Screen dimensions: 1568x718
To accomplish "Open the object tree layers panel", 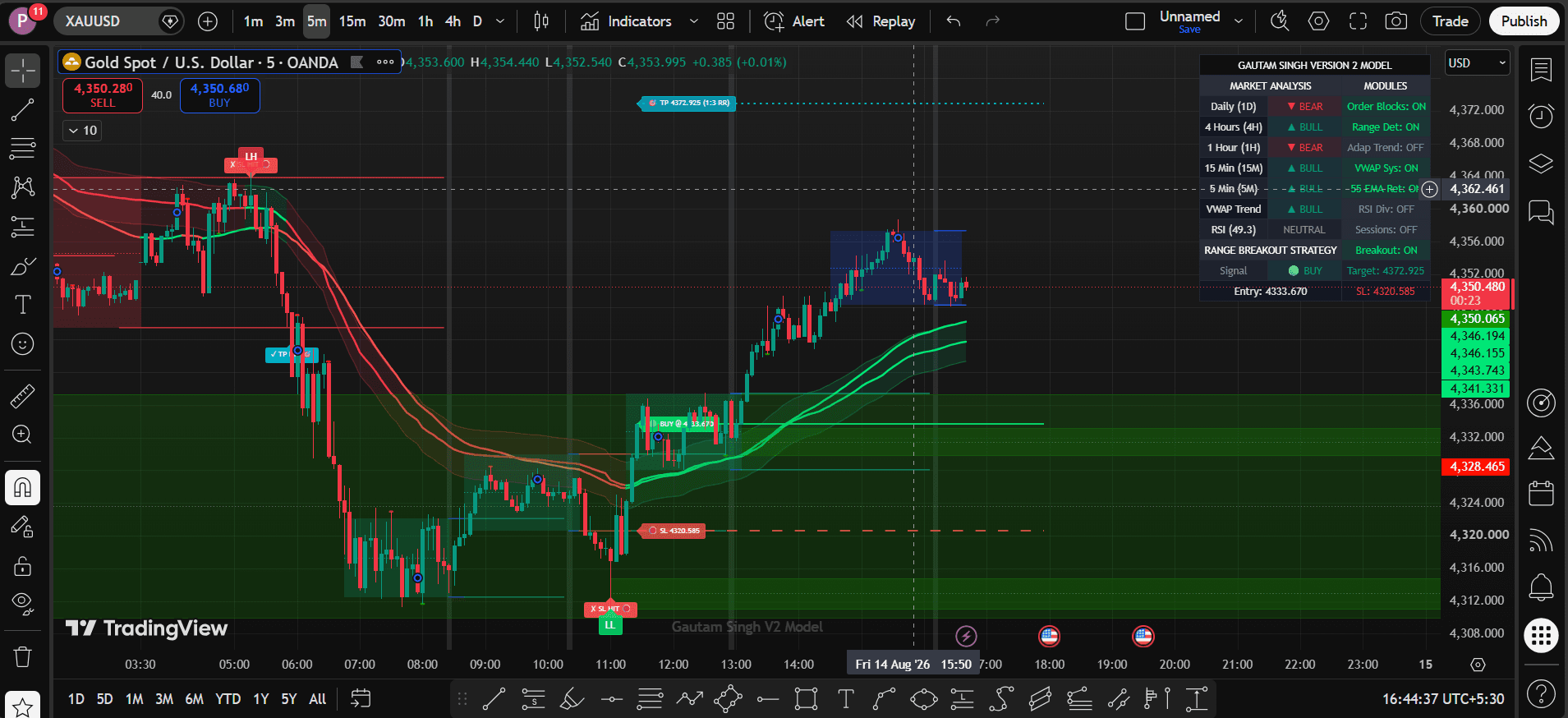I will (x=1542, y=164).
